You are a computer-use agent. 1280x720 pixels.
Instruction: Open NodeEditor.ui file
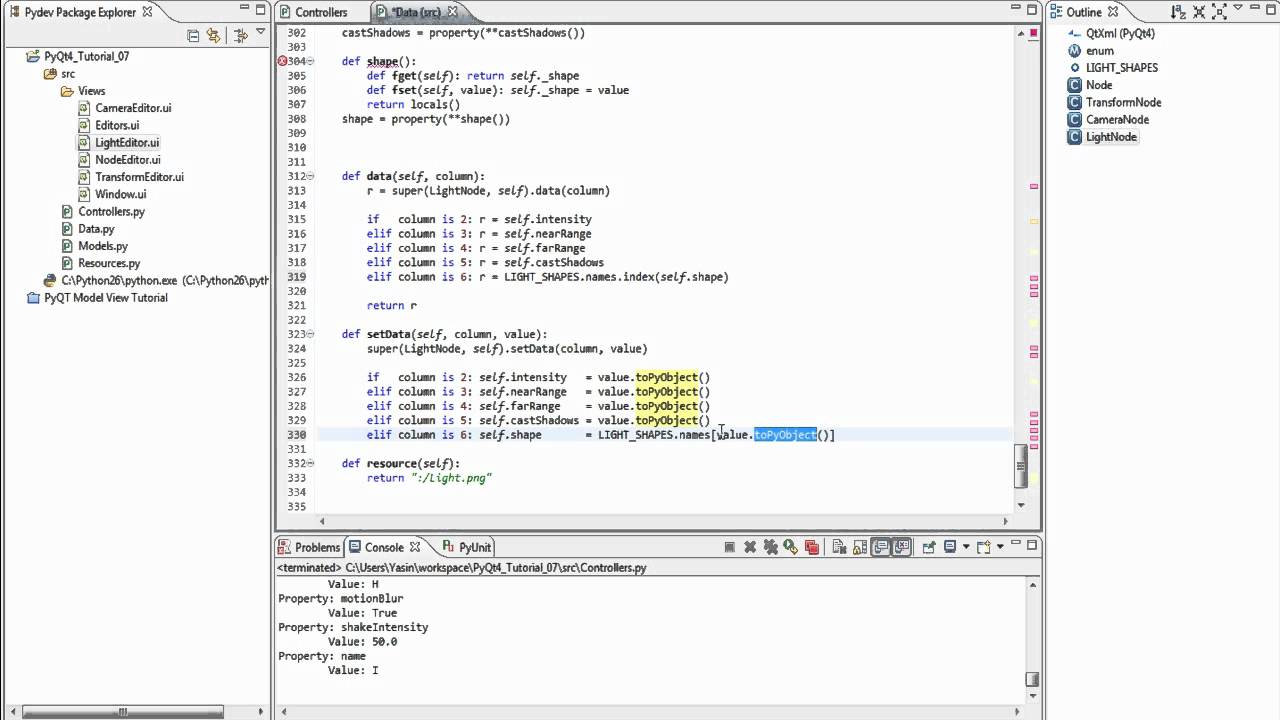tap(128, 160)
